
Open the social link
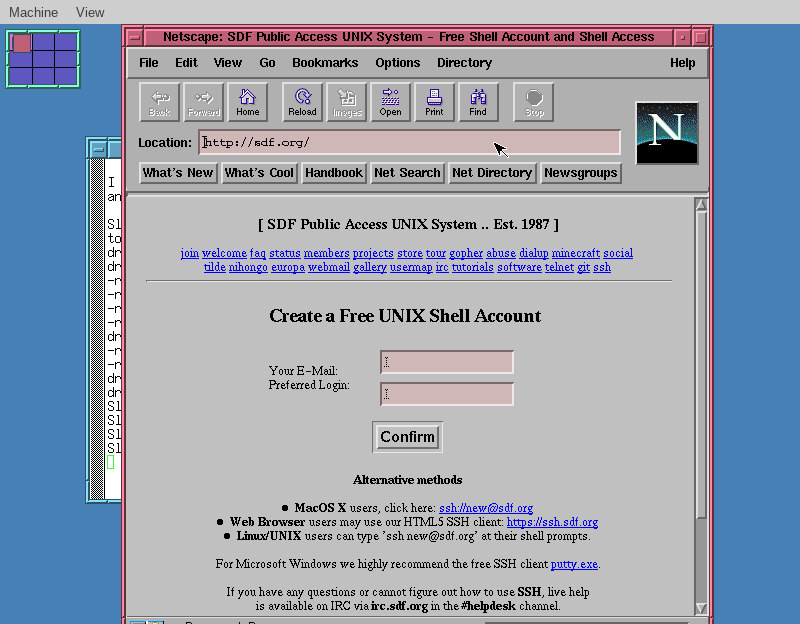click(618, 253)
